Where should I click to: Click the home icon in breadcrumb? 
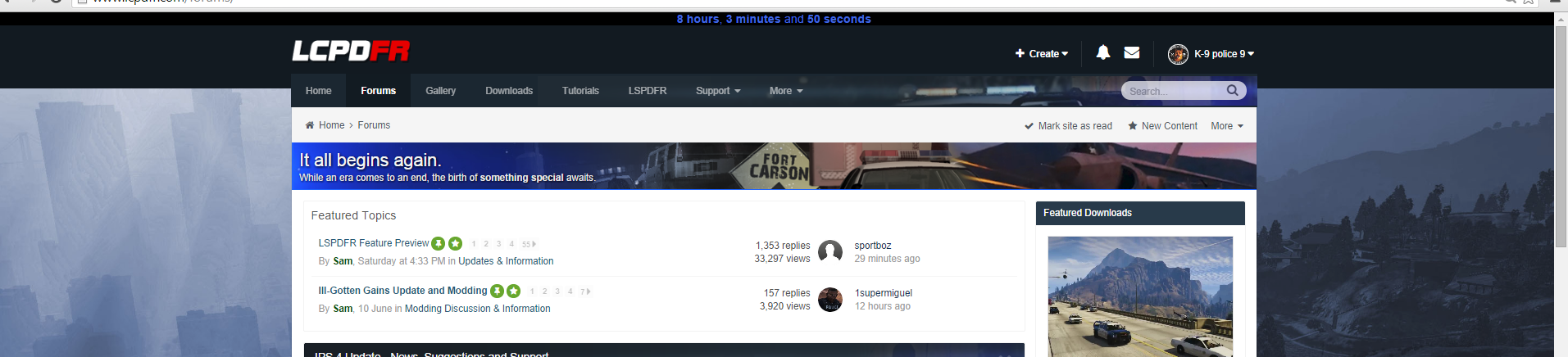click(310, 125)
